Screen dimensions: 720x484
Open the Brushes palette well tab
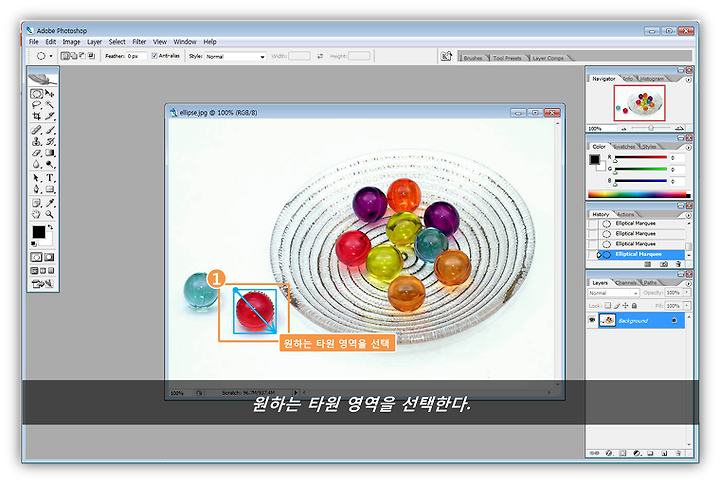pyautogui.click(x=472, y=58)
